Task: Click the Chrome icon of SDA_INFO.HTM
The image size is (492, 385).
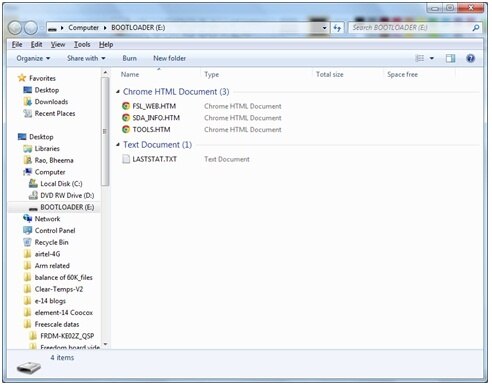Action: point(126,118)
